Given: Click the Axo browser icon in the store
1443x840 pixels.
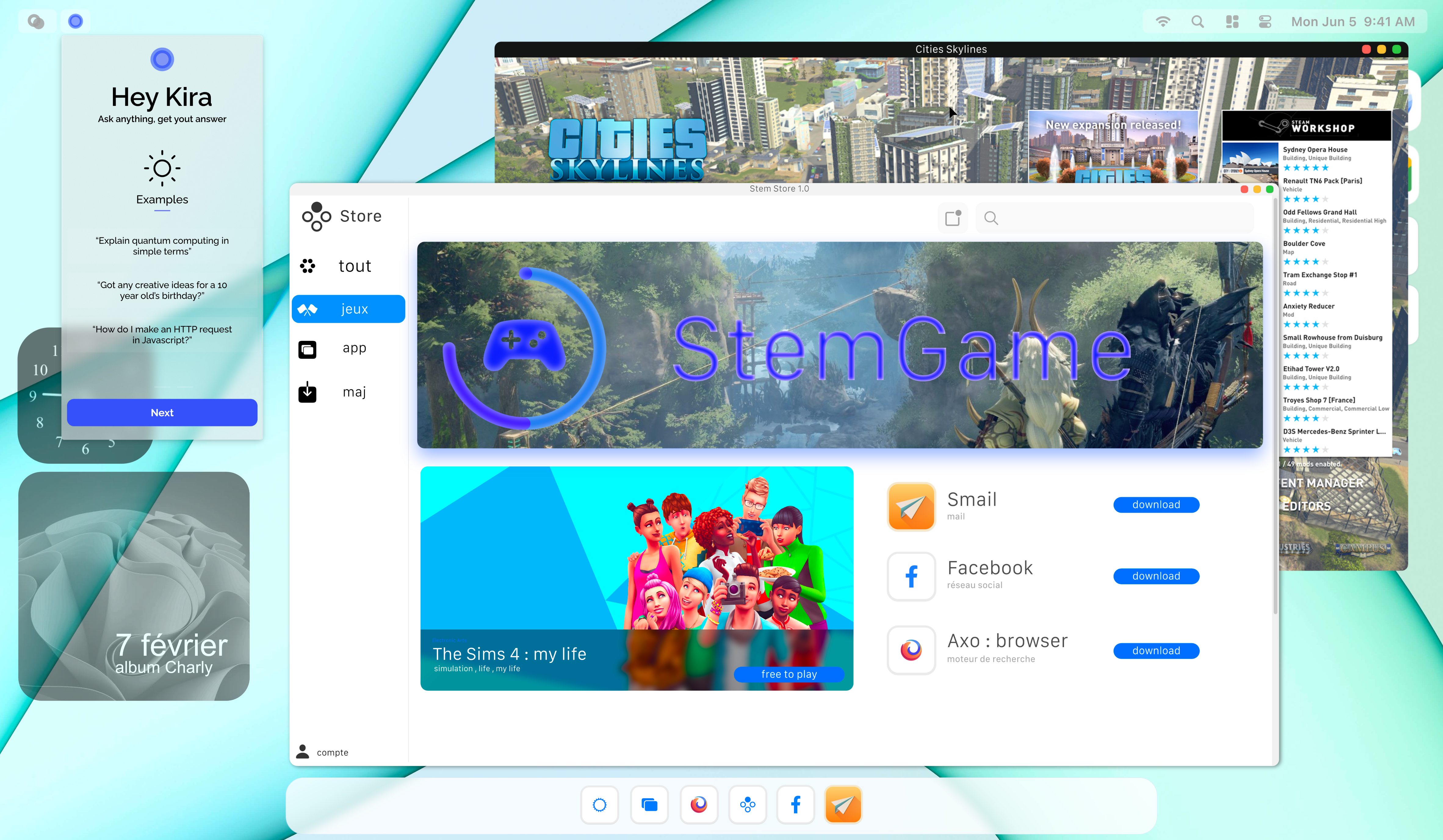Looking at the screenshot, I should point(911,651).
